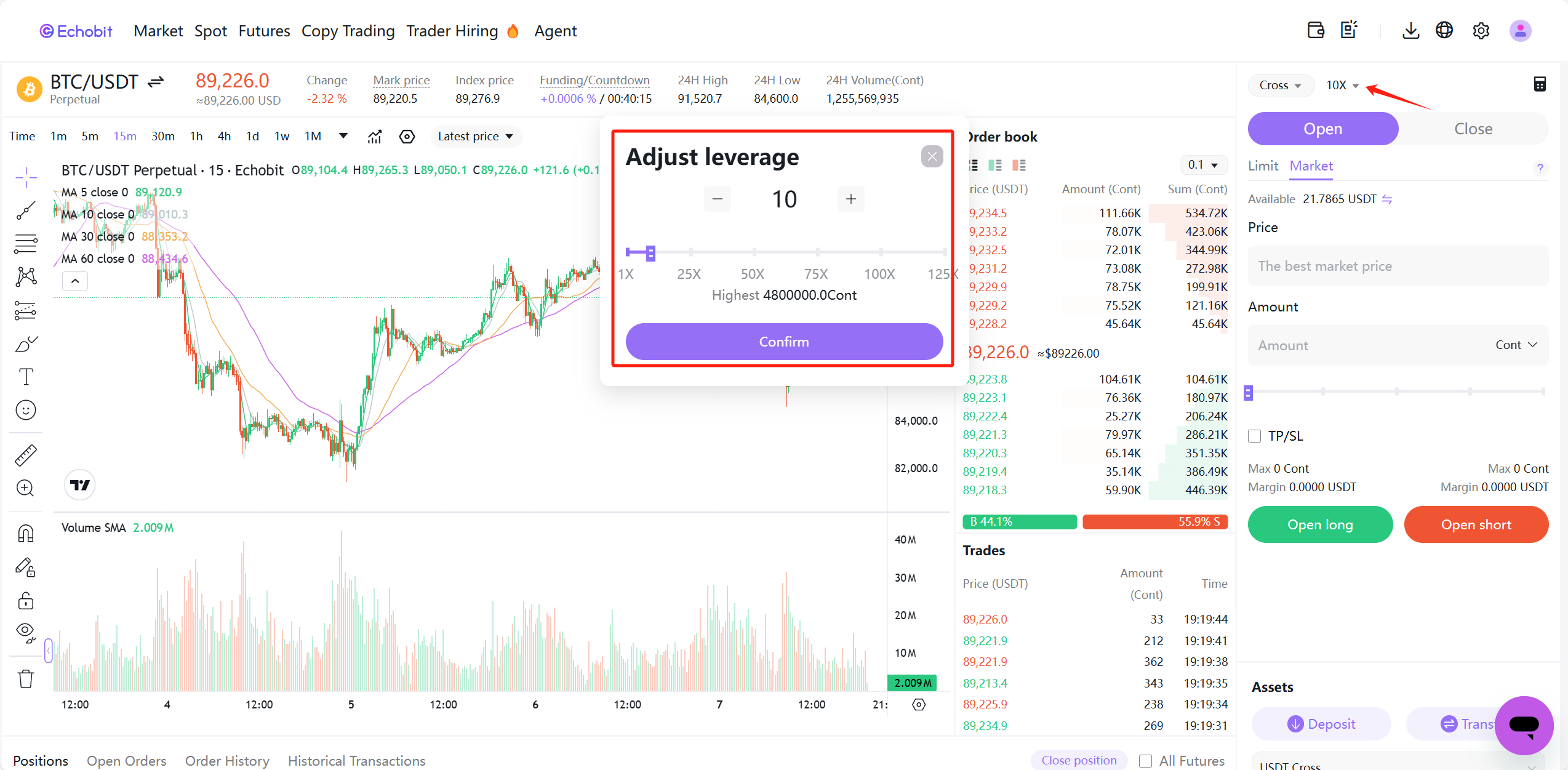Click the ruler measure tool
The width and height of the screenshot is (1568, 770).
pyautogui.click(x=26, y=455)
